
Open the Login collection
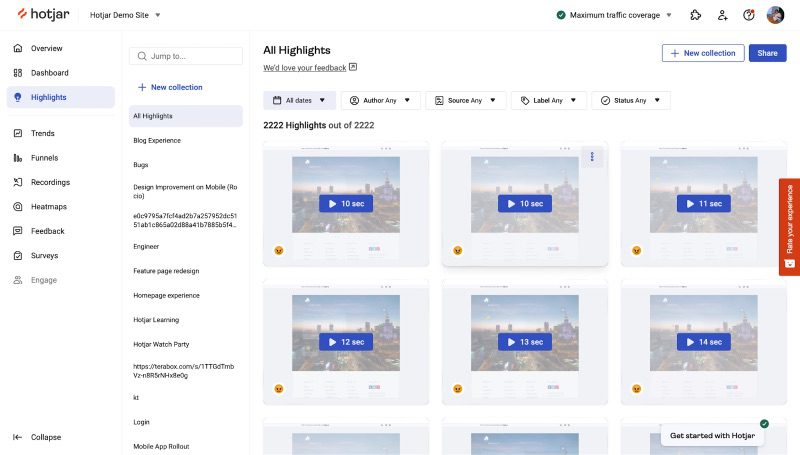pyautogui.click(x=186, y=422)
